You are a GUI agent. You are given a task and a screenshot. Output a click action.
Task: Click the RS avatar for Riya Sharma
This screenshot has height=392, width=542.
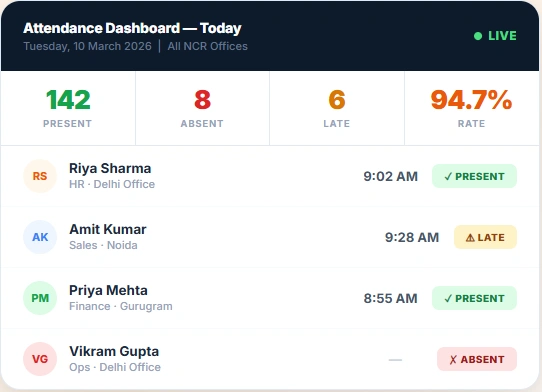coord(40,176)
